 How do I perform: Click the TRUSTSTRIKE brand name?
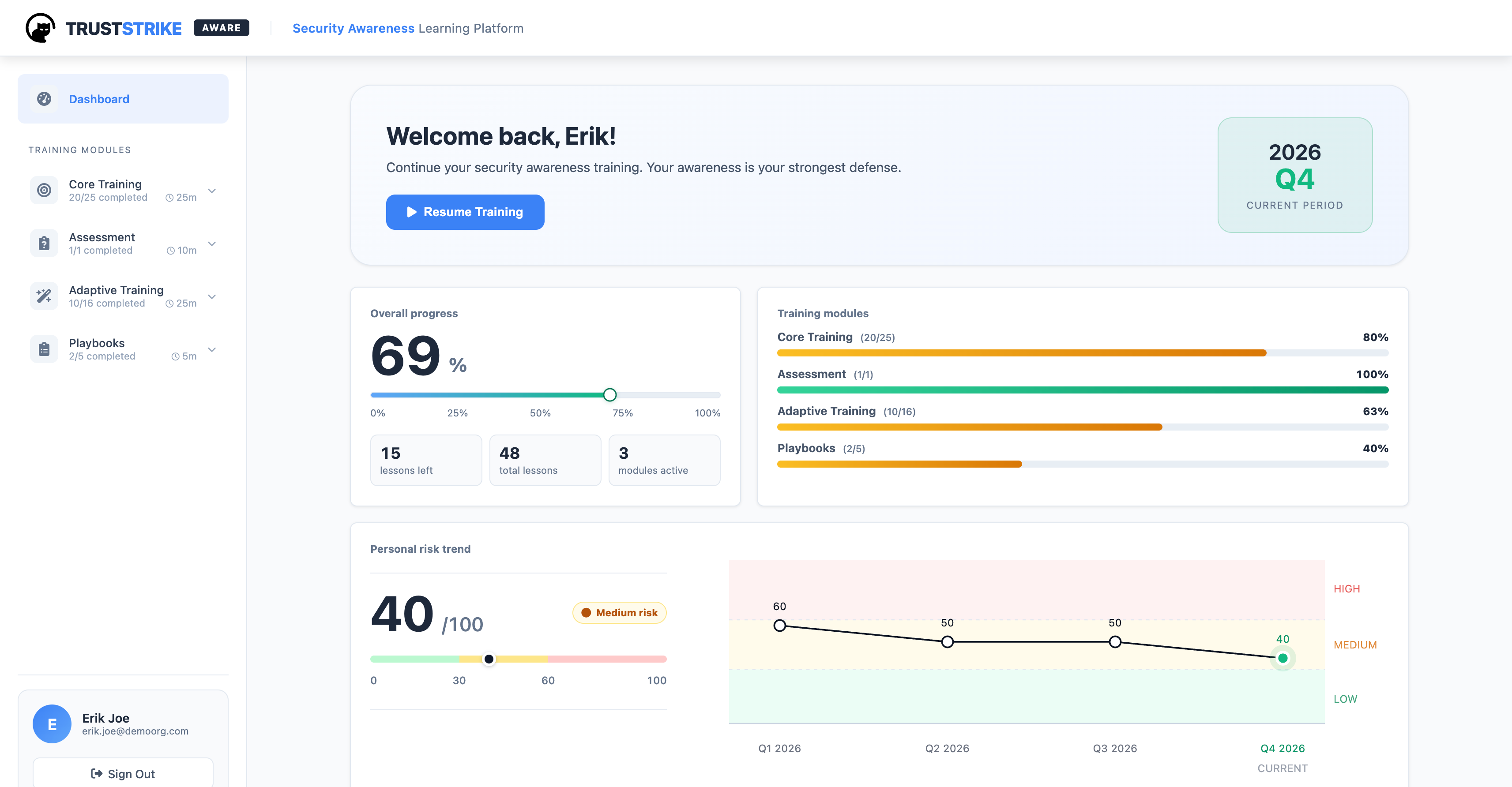pos(123,28)
